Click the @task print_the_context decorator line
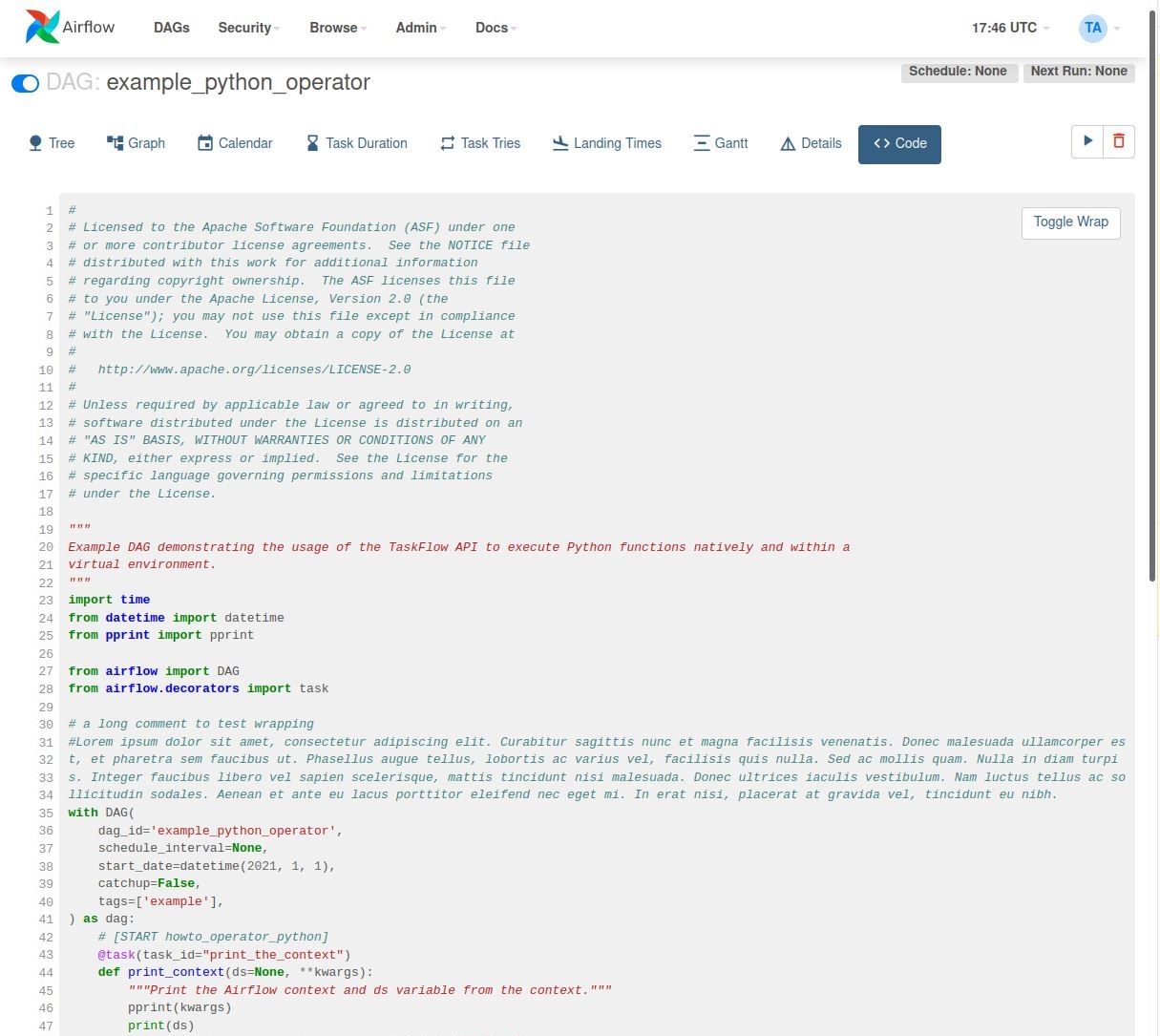This screenshot has width=1160, height=1036. pyautogui.click(x=224, y=955)
